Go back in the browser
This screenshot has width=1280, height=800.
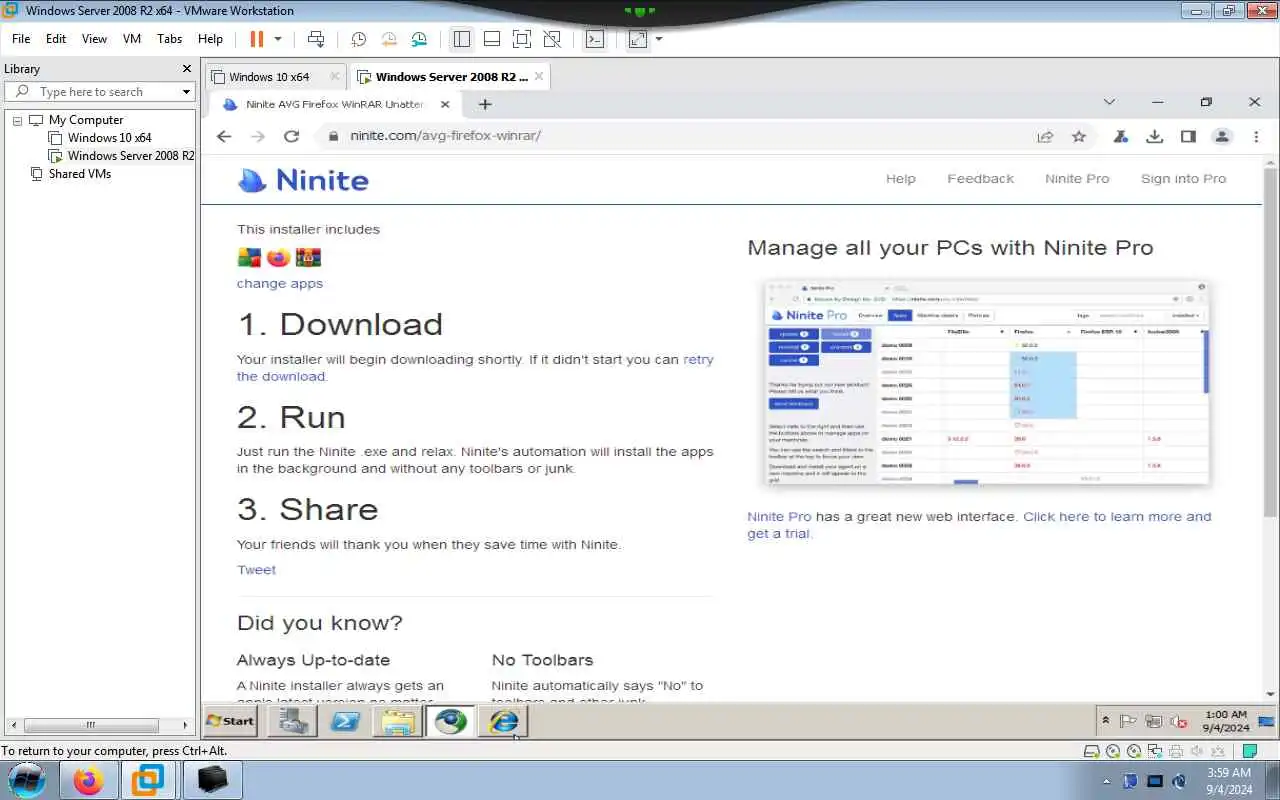click(224, 136)
